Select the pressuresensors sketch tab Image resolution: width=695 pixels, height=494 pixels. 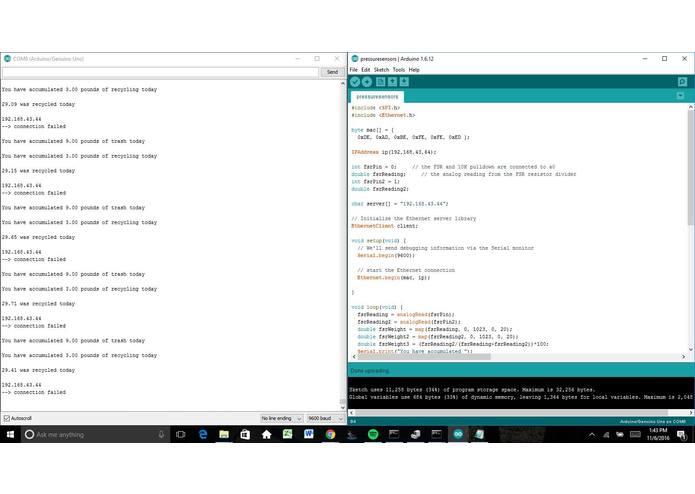click(x=377, y=97)
